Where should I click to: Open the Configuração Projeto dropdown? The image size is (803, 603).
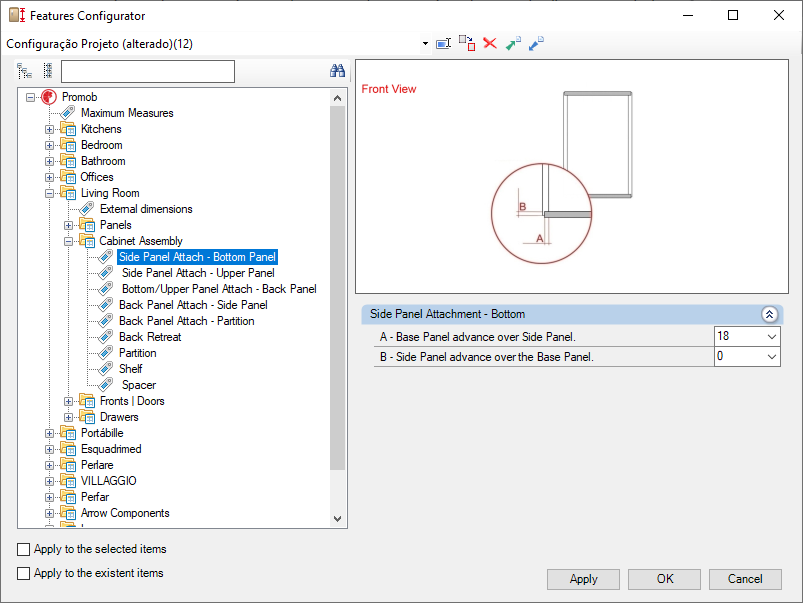[x=425, y=44]
